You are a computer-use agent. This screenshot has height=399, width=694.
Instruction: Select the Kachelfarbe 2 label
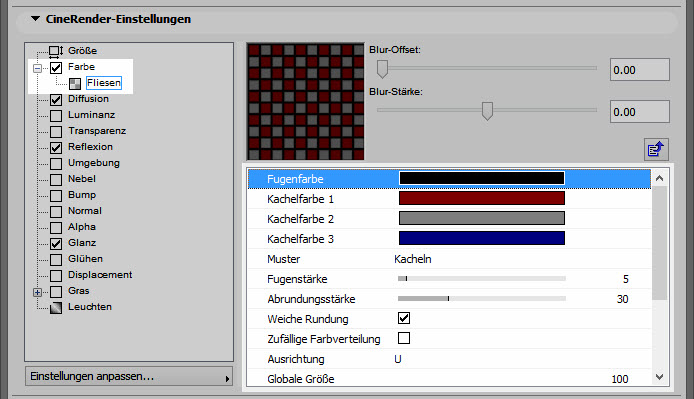(x=300, y=219)
